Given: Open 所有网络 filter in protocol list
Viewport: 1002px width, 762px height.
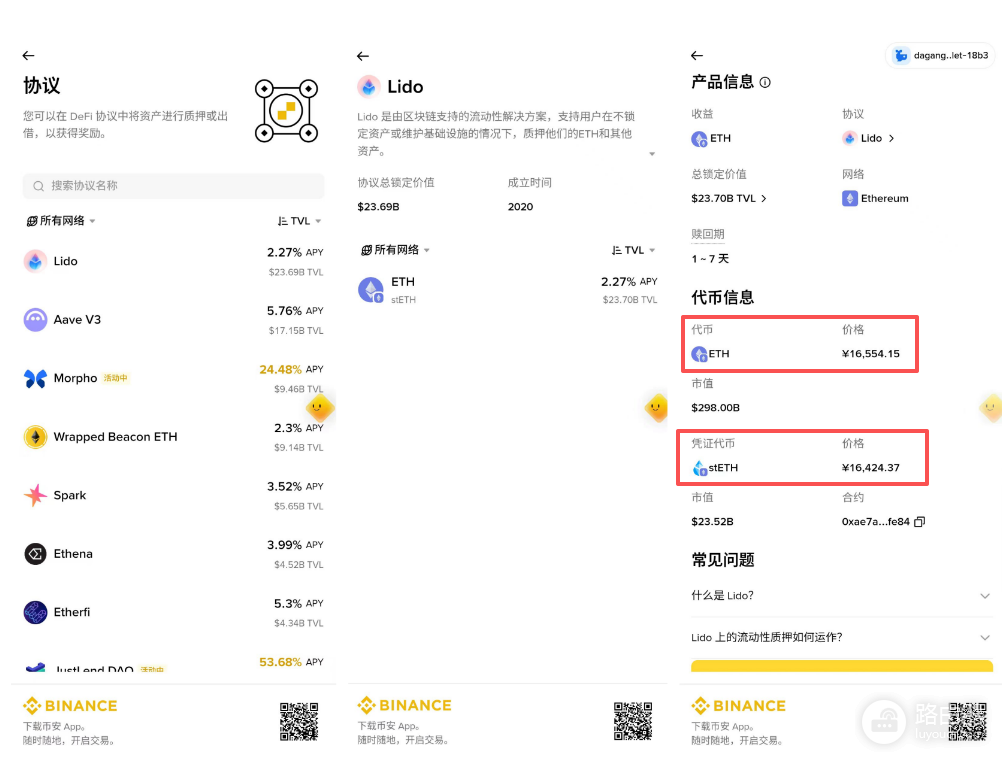Looking at the screenshot, I should [x=61, y=221].
